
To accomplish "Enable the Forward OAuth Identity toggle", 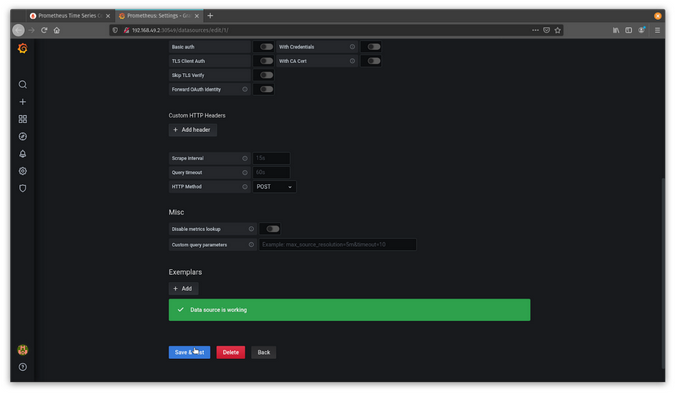I will (266, 90).
